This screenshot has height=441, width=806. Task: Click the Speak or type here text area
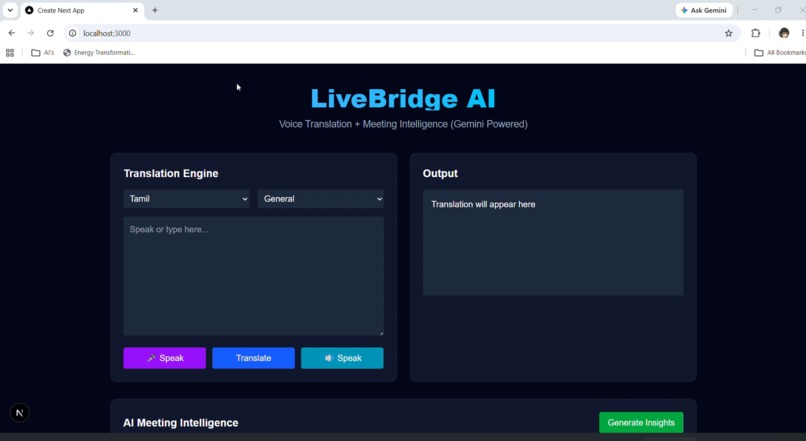253,276
